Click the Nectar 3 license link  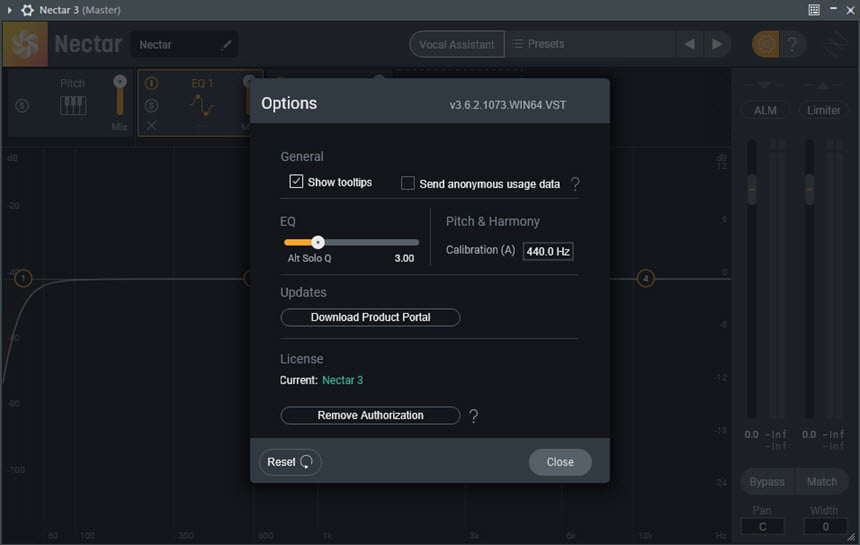342,380
